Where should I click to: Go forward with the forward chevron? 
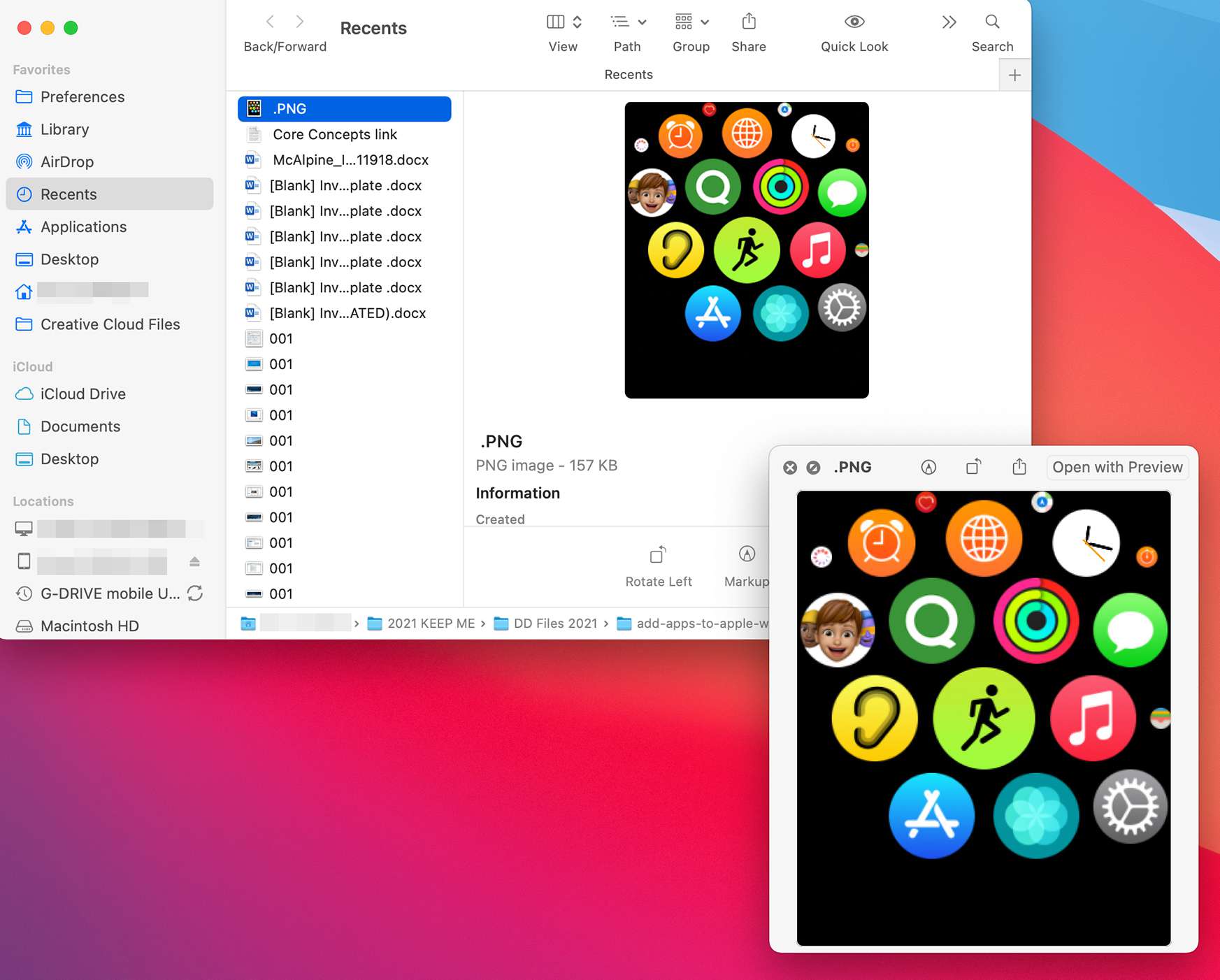click(x=300, y=22)
